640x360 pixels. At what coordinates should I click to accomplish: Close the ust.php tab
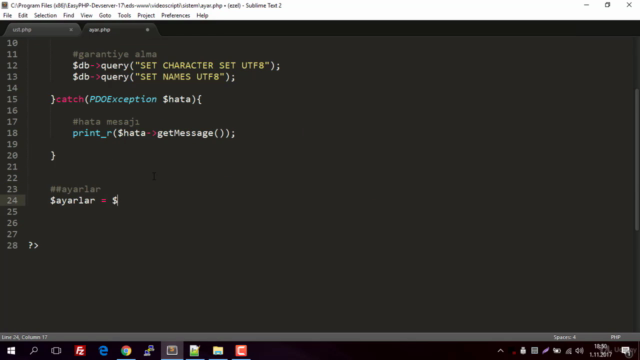coord(71,30)
